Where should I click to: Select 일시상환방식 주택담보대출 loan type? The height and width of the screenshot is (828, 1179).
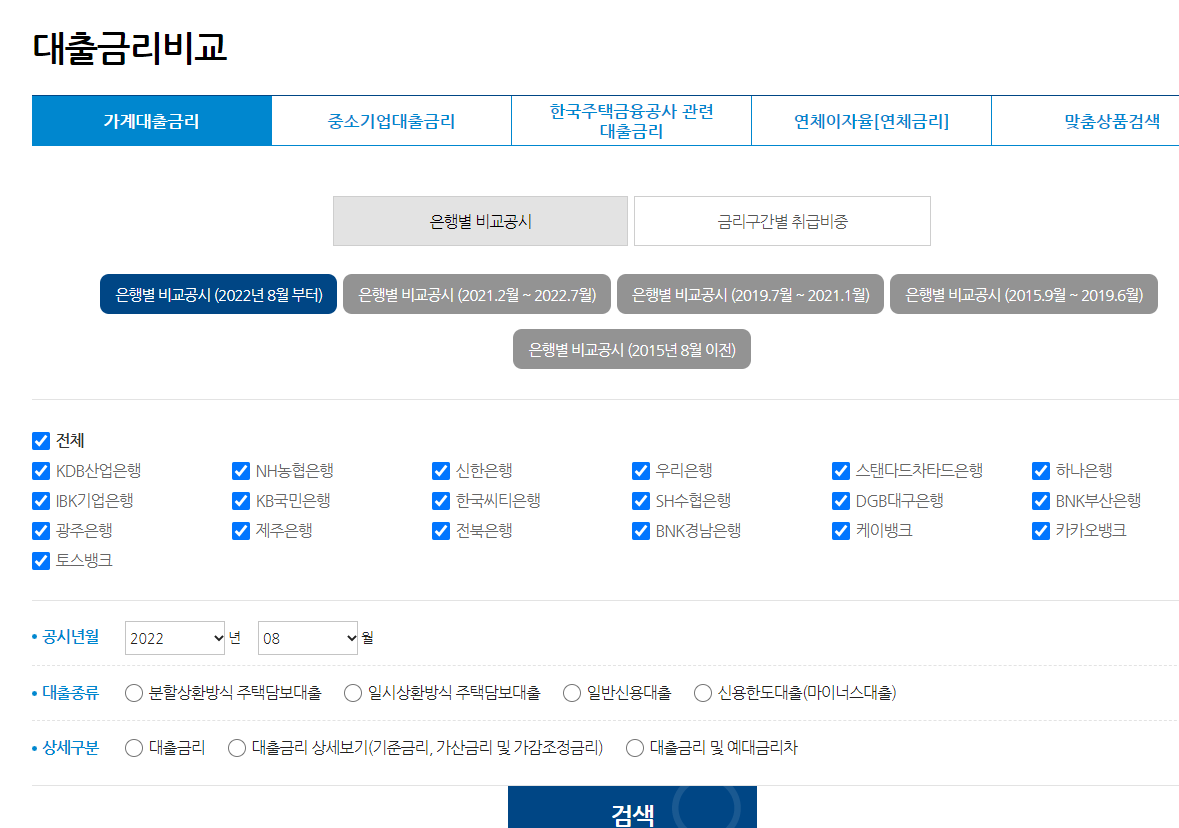click(353, 693)
